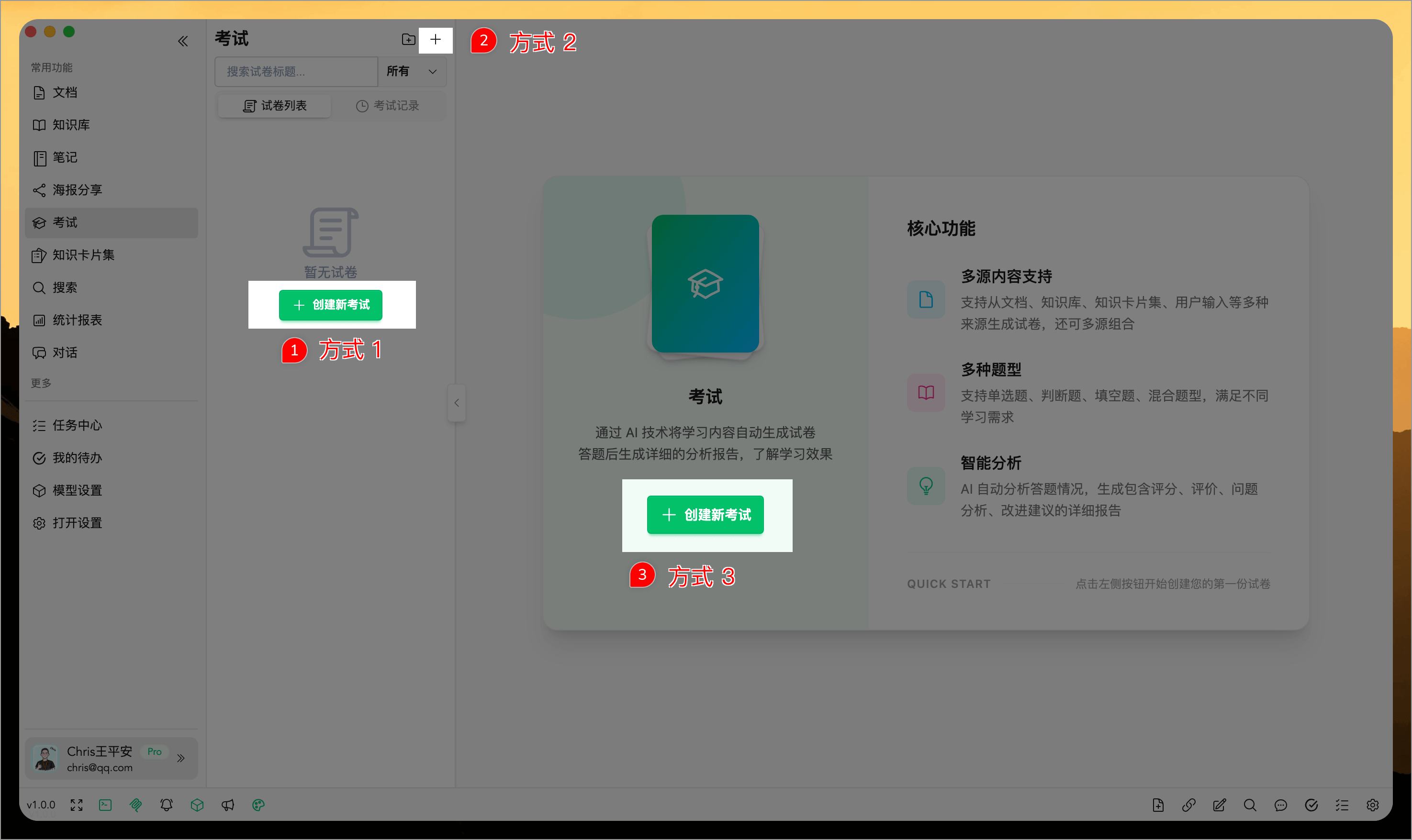The image size is (1412, 840).
Task: Switch to the 试卷列表 tab
Action: point(274,105)
